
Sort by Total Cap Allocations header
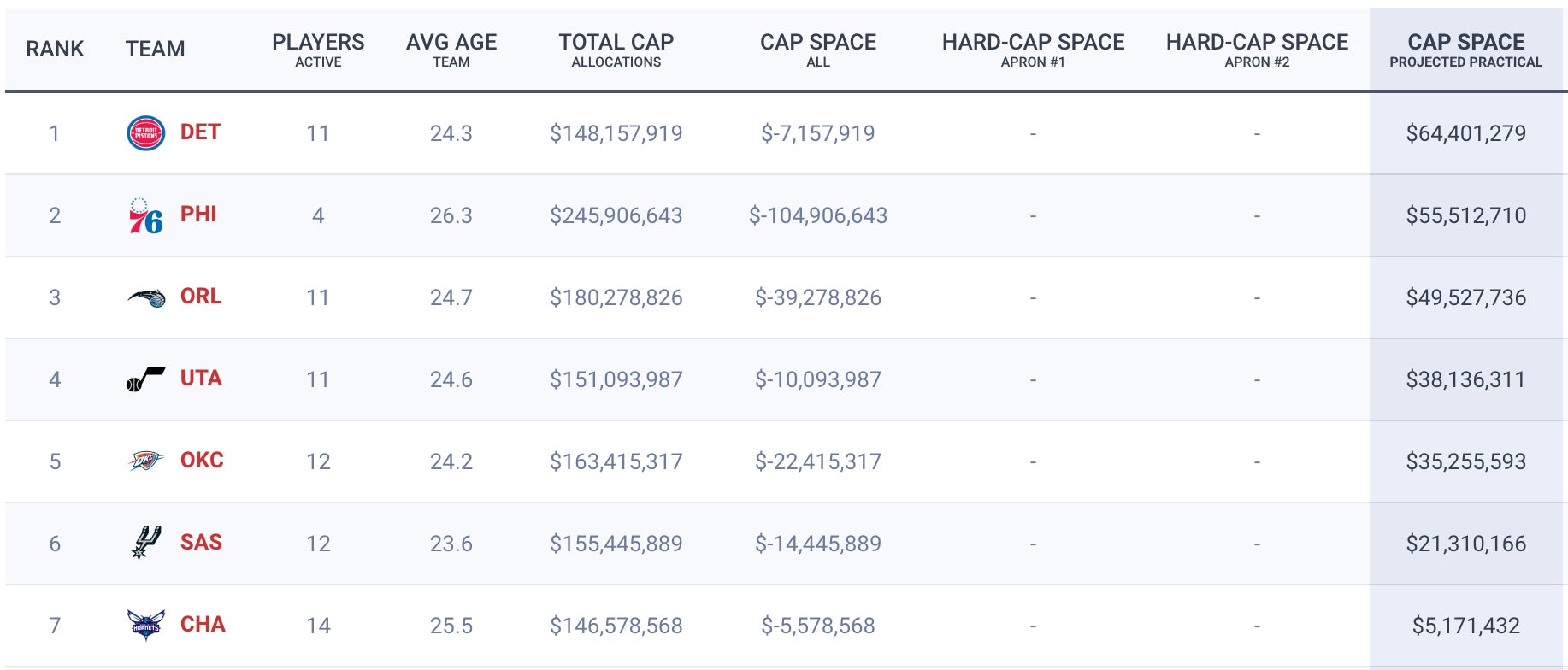click(x=616, y=49)
